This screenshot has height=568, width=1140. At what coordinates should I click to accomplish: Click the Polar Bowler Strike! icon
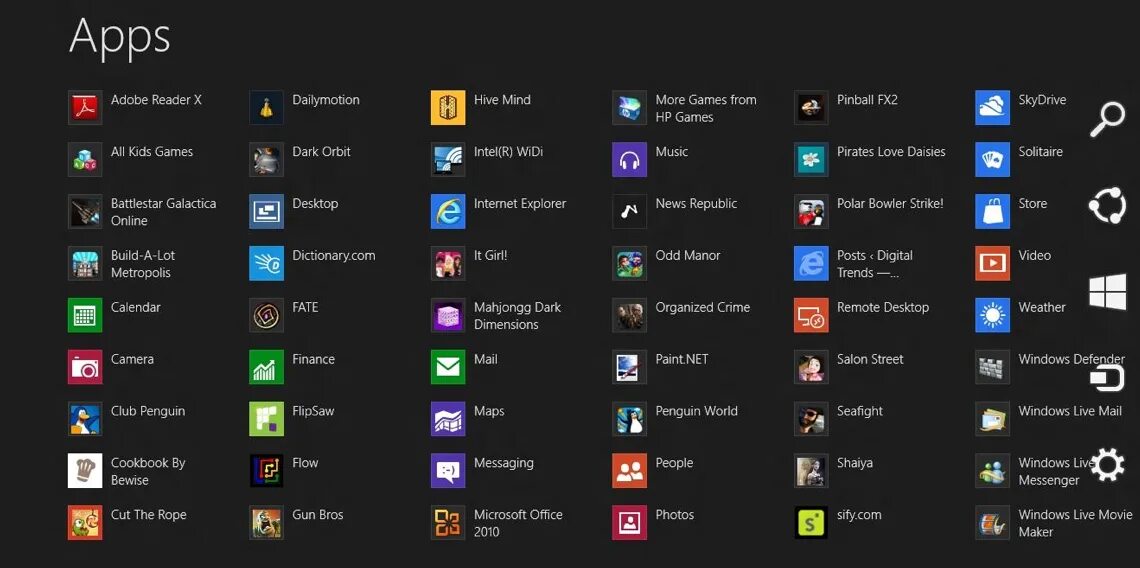click(811, 212)
